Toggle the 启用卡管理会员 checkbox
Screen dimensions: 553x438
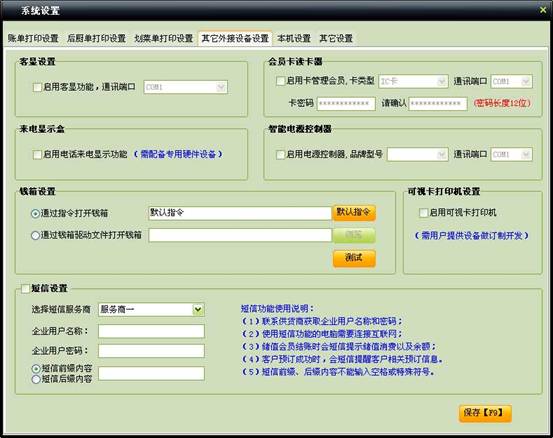click(x=280, y=81)
